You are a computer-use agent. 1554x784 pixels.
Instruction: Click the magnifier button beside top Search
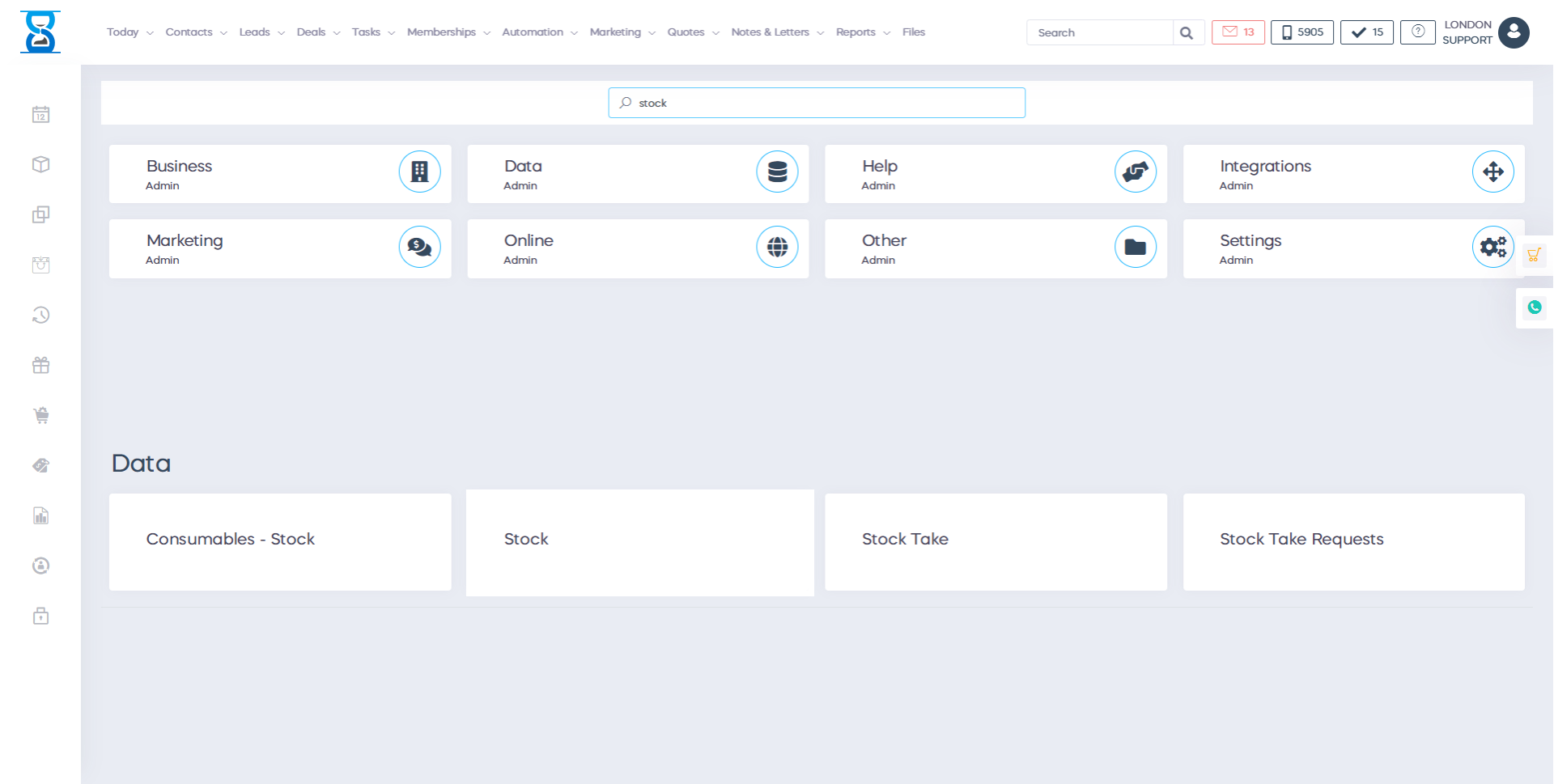click(1187, 33)
